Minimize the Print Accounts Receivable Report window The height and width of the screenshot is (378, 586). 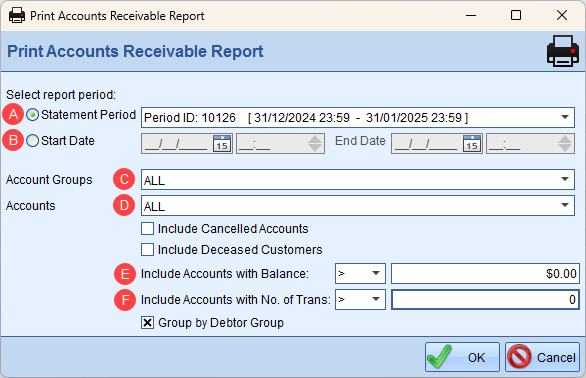[x=471, y=15]
